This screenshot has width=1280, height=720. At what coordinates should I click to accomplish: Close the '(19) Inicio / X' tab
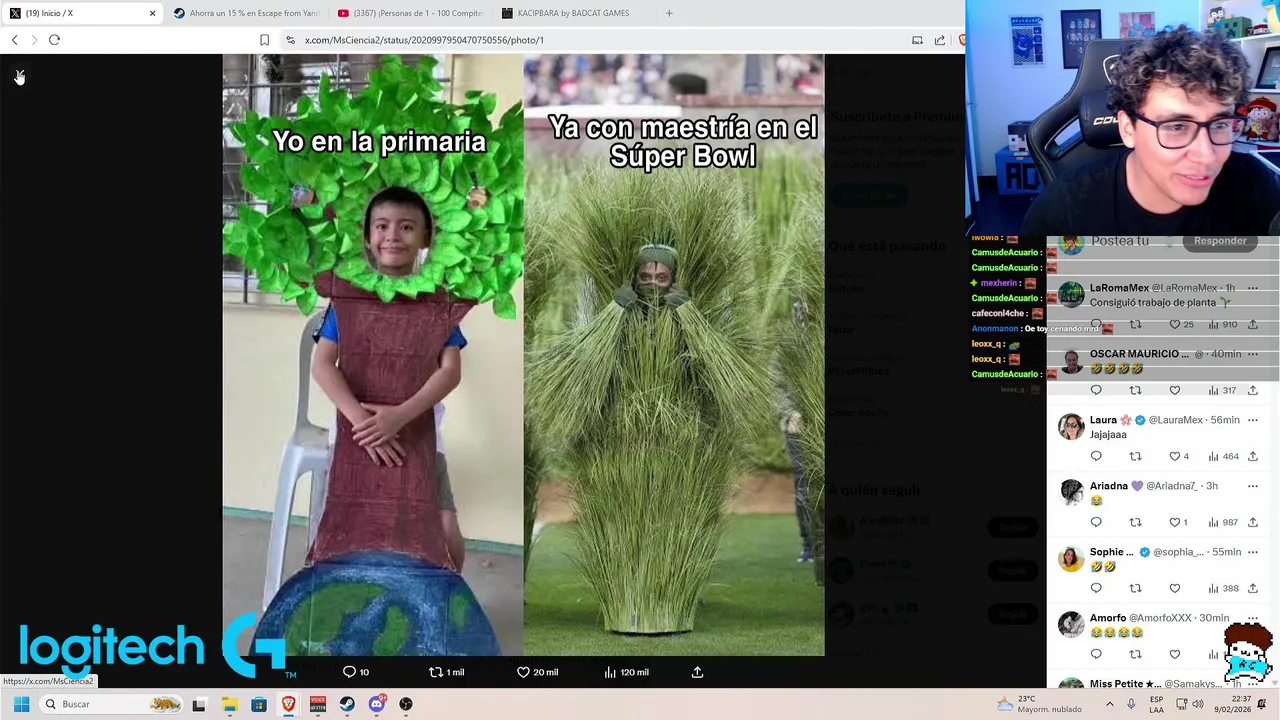point(152,13)
